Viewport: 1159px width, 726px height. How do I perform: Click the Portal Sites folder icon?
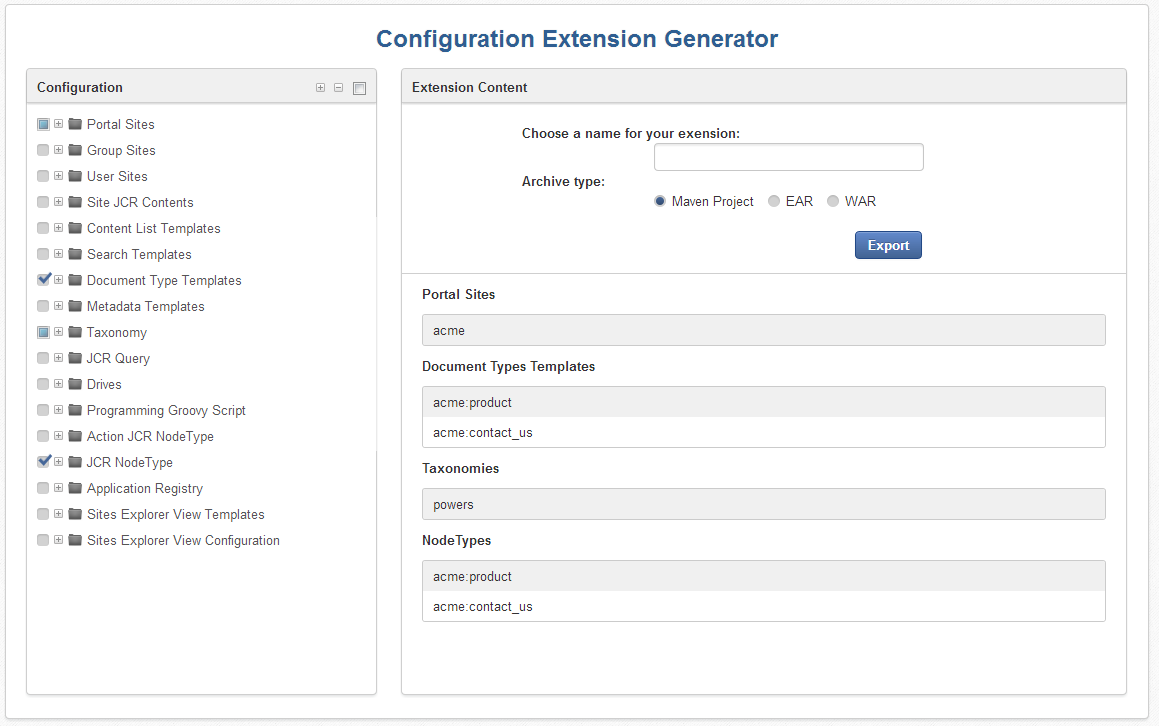point(75,124)
